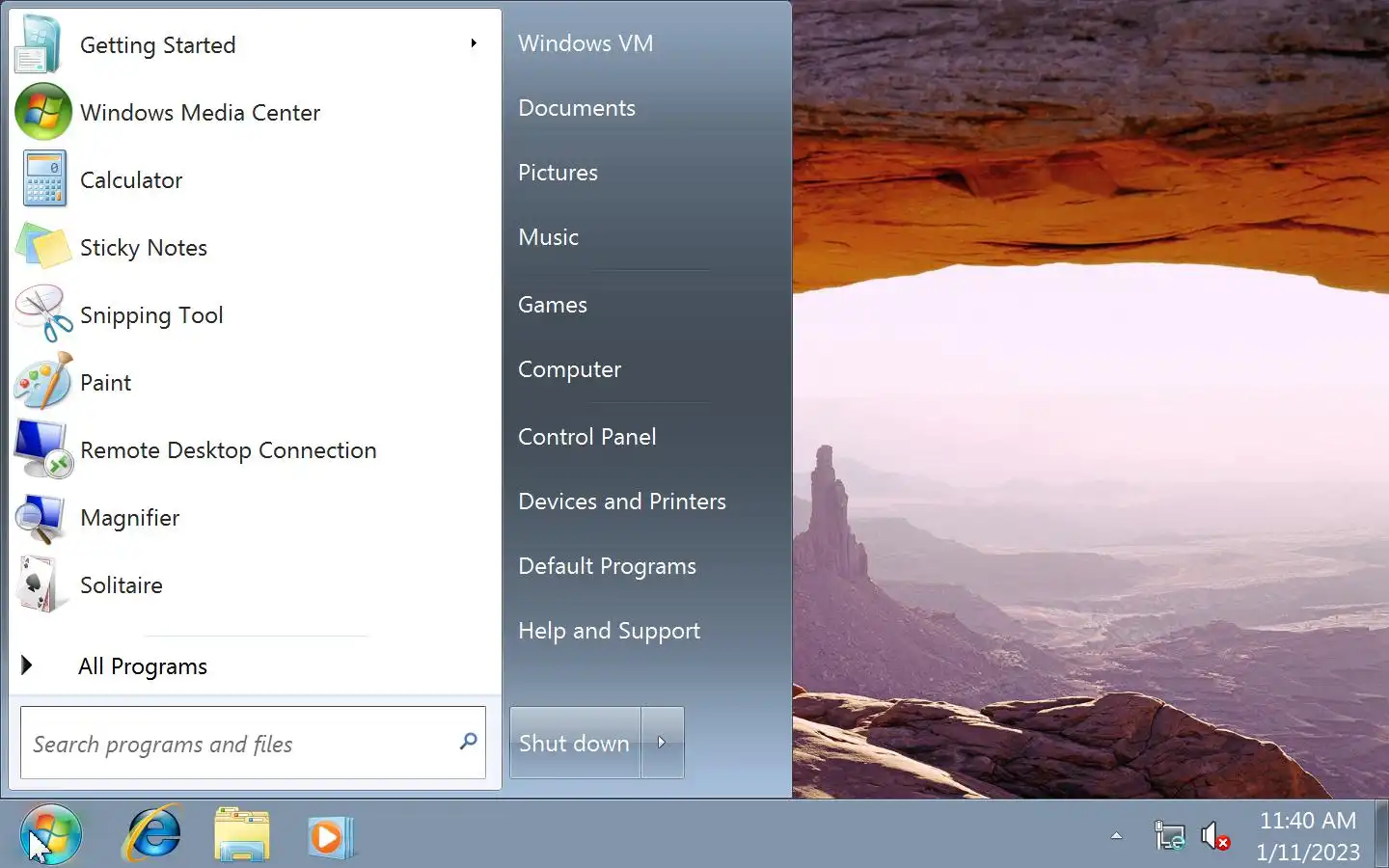The image size is (1389, 868).
Task: Open the Calculator icon
Action: pos(44,179)
